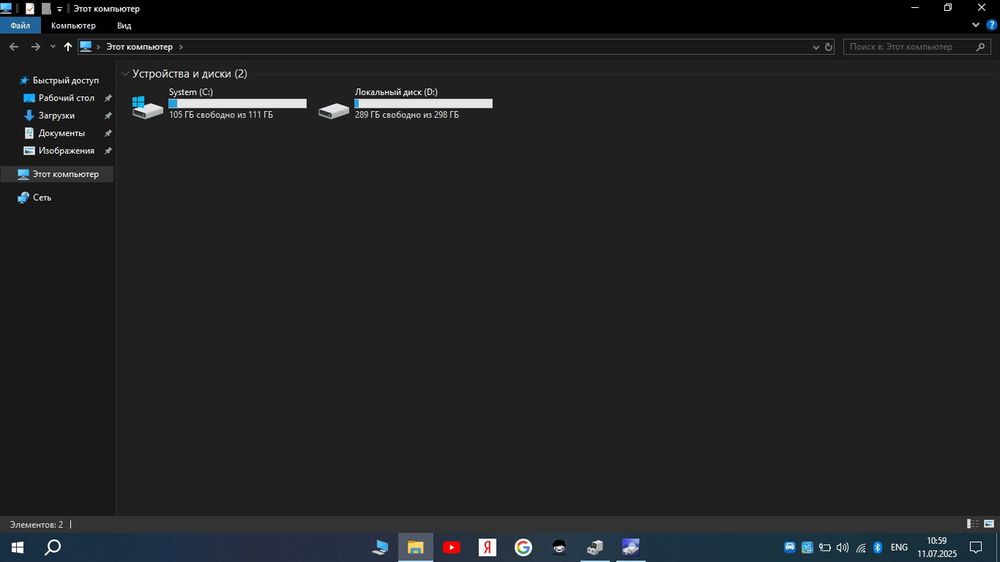Open the address bar history dropdown
The width and height of the screenshot is (1000, 562).
(x=816, y=47)
